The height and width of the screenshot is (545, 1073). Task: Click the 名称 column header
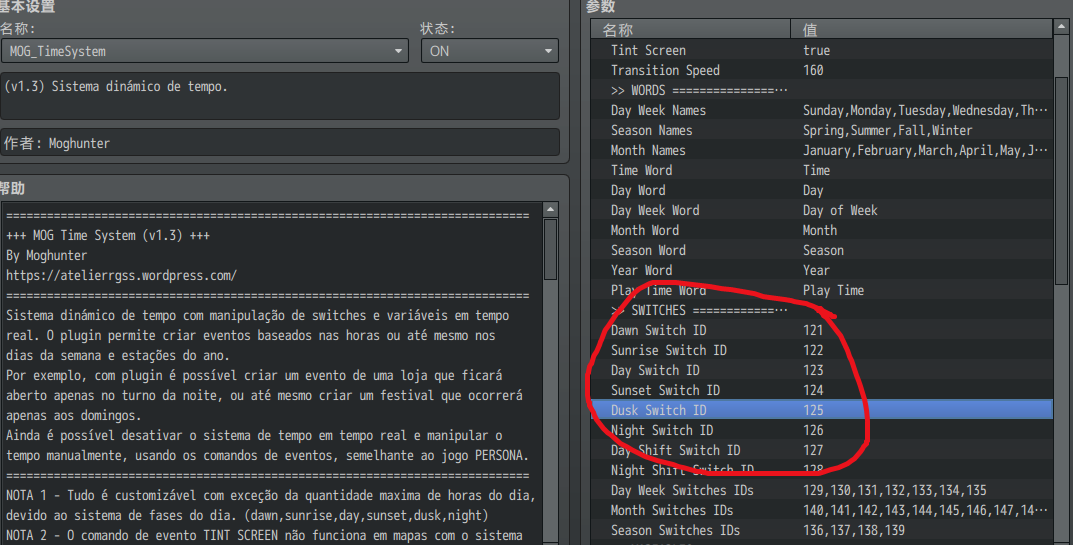690,29
